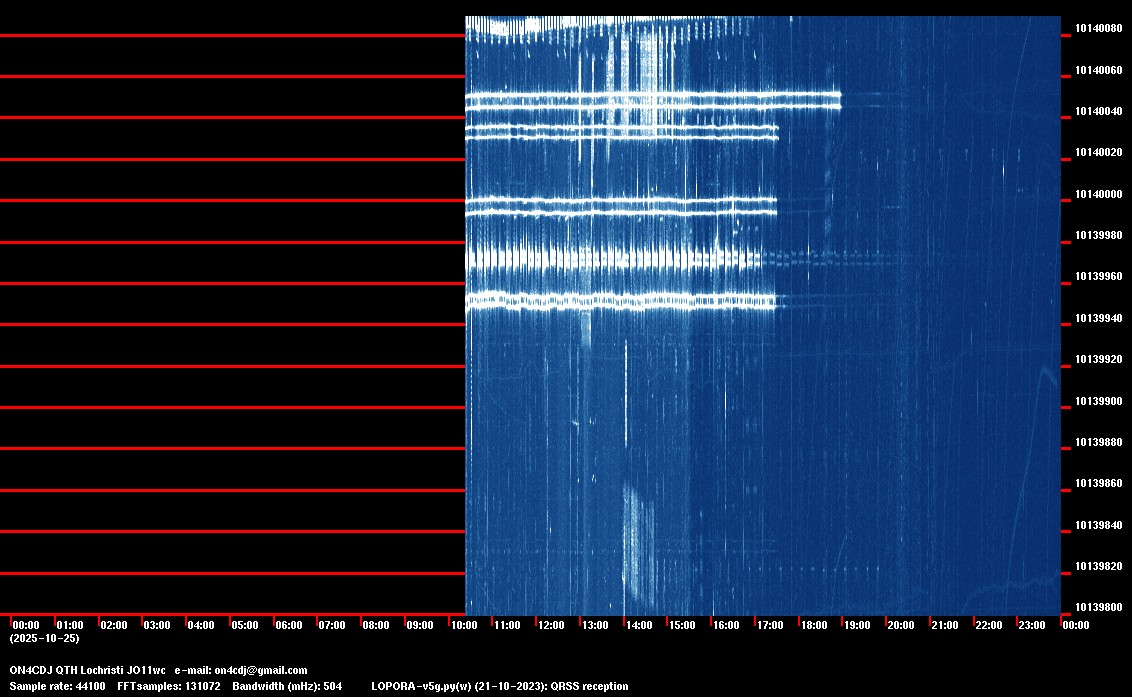Screen dimensions: 1132x697
Task: Select the 12:00 time label
Action: (x=551, y=625)
